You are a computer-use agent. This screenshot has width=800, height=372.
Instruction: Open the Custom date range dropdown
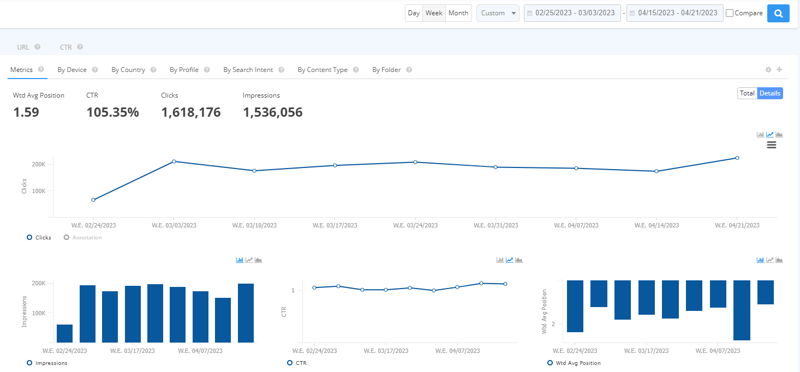pyautogui.click(x=498, y=13)
